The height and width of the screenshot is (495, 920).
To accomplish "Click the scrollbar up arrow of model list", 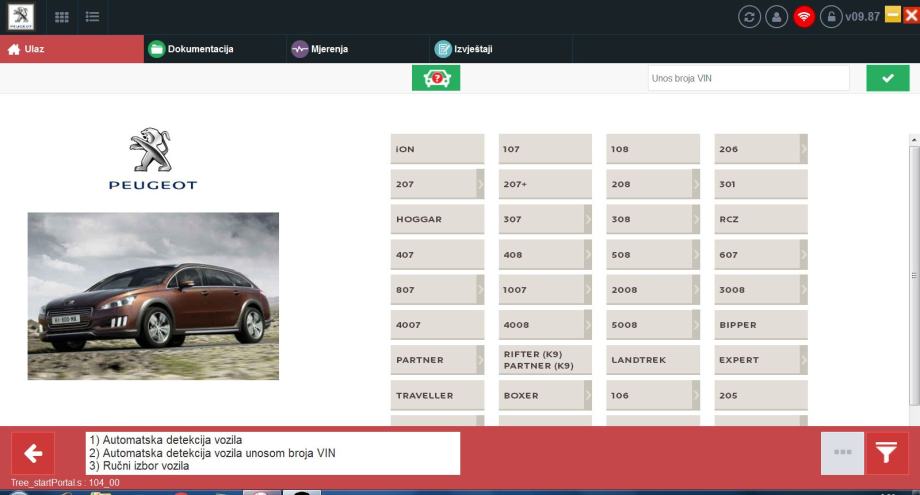I will coord(914,140).
